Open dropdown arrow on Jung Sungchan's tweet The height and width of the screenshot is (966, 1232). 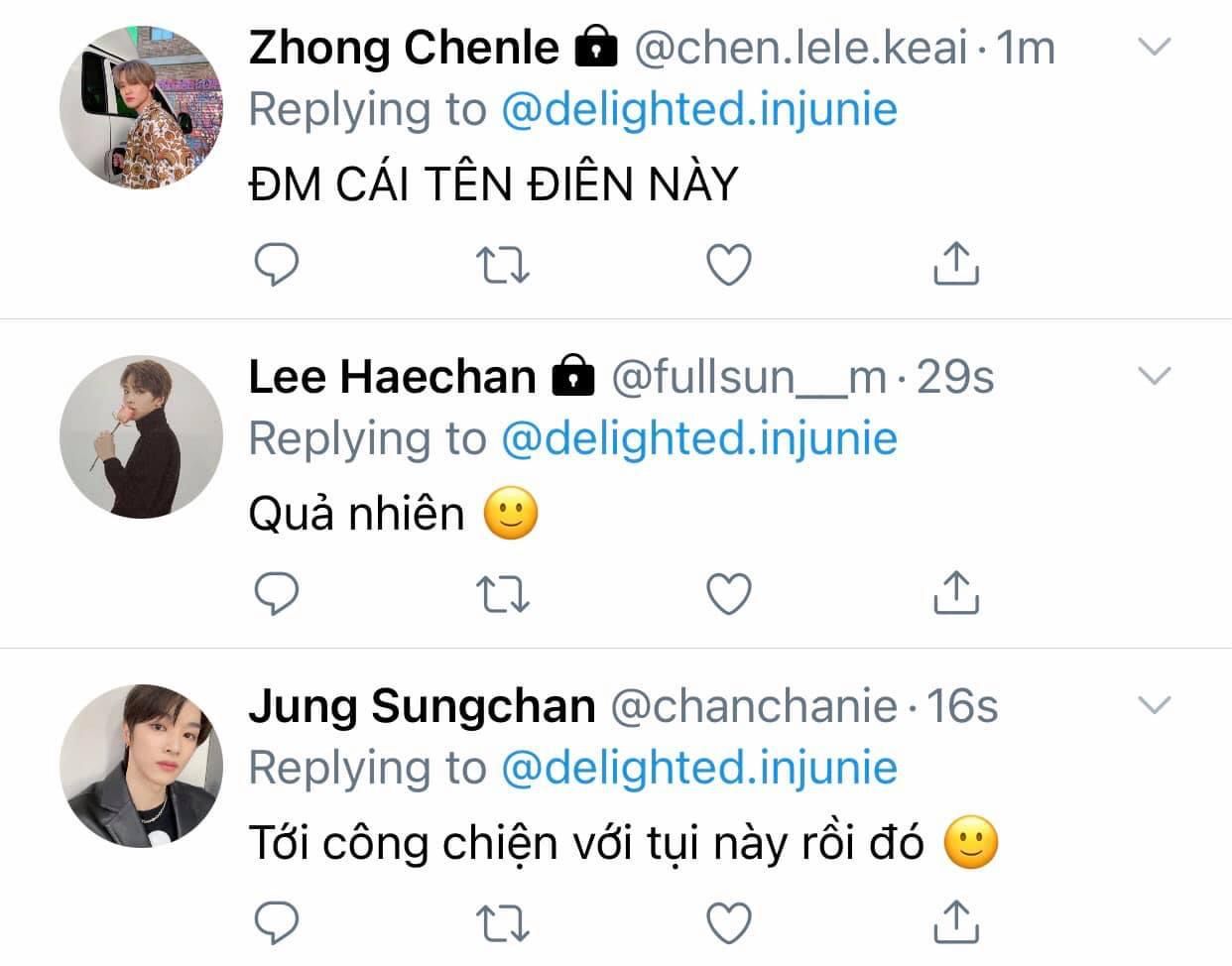pos(1154,705)
